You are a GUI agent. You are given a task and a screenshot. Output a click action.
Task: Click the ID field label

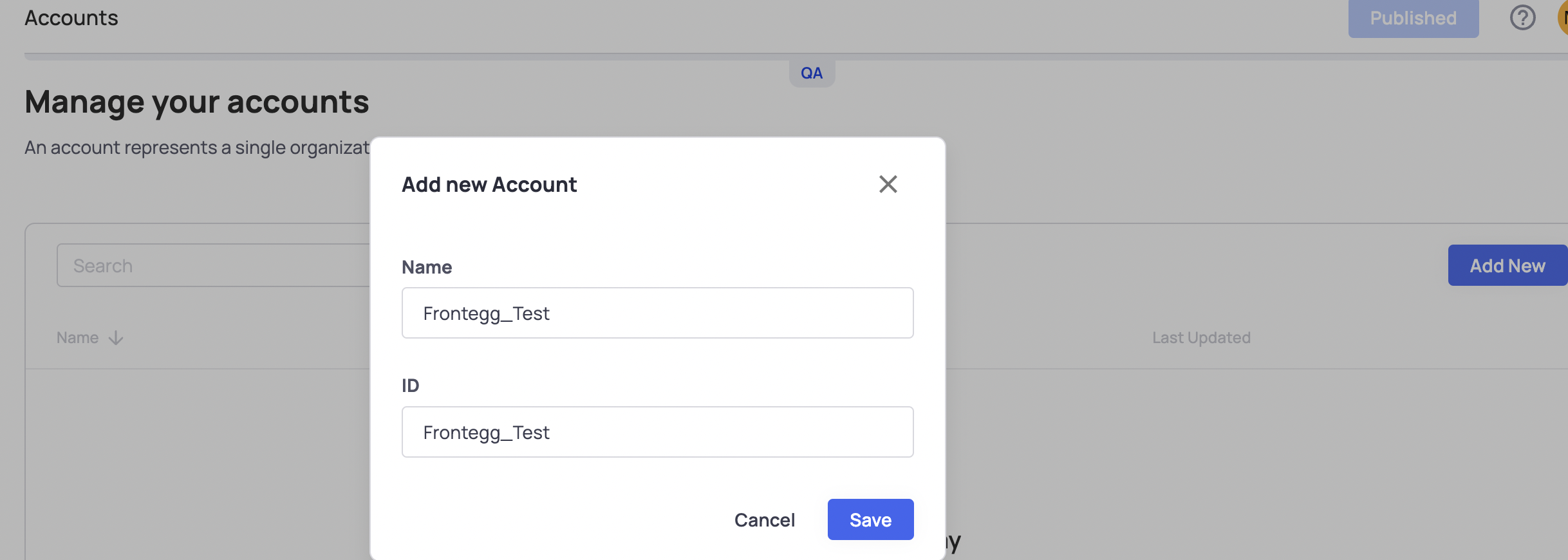click(410, 386)
